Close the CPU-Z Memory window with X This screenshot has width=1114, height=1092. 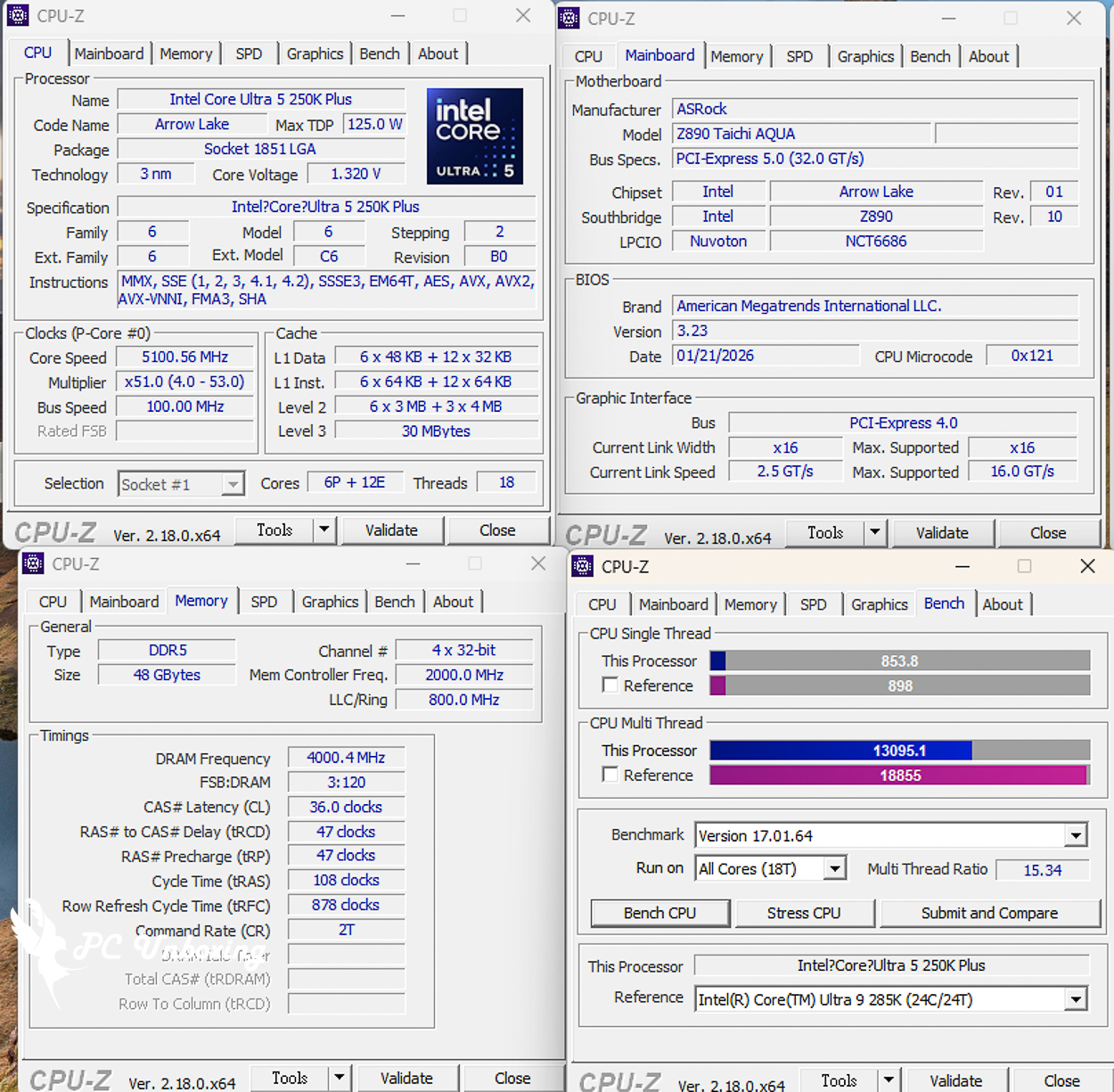point(538,563)
